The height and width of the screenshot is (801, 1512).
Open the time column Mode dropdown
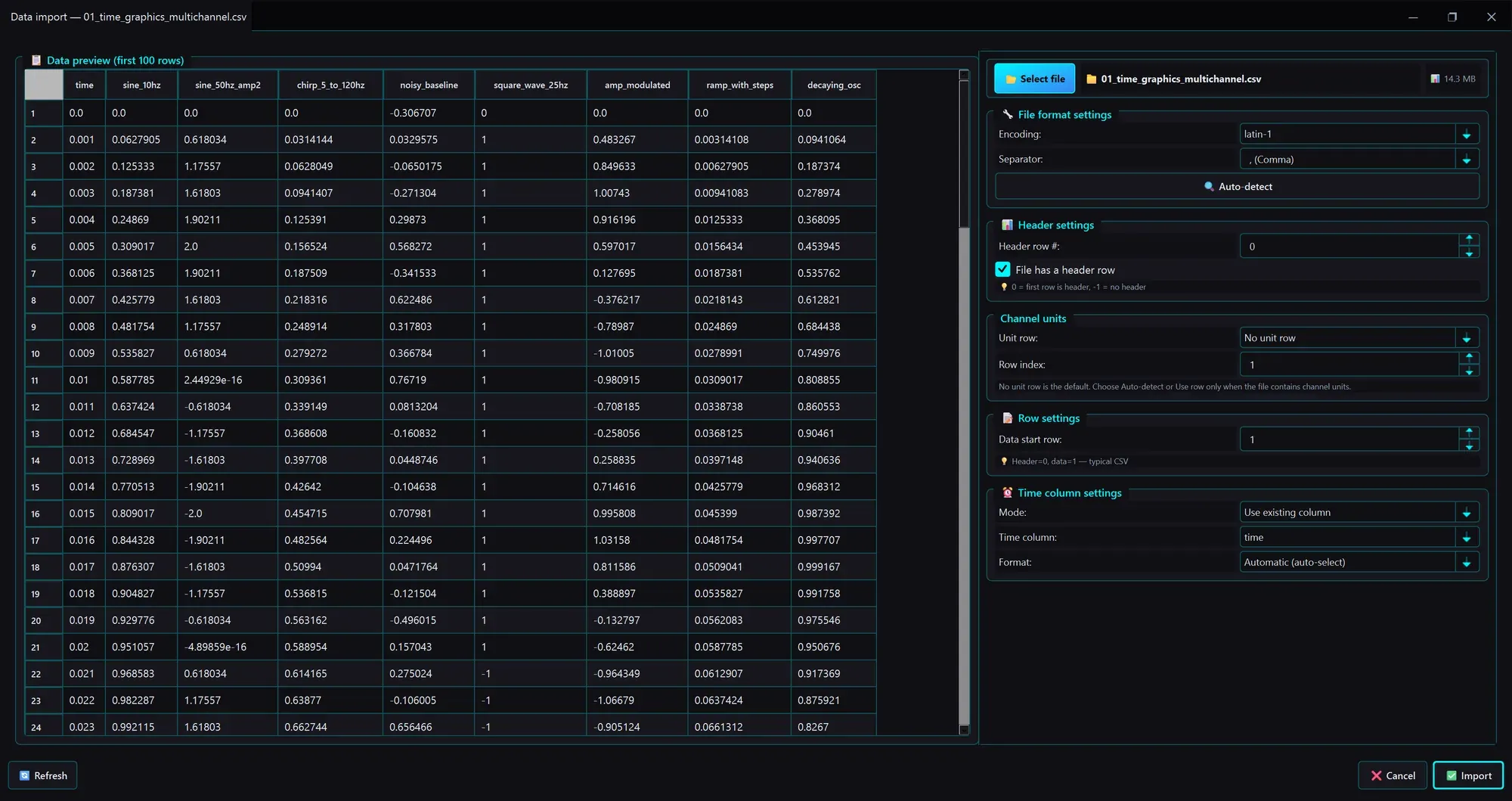1359,512
